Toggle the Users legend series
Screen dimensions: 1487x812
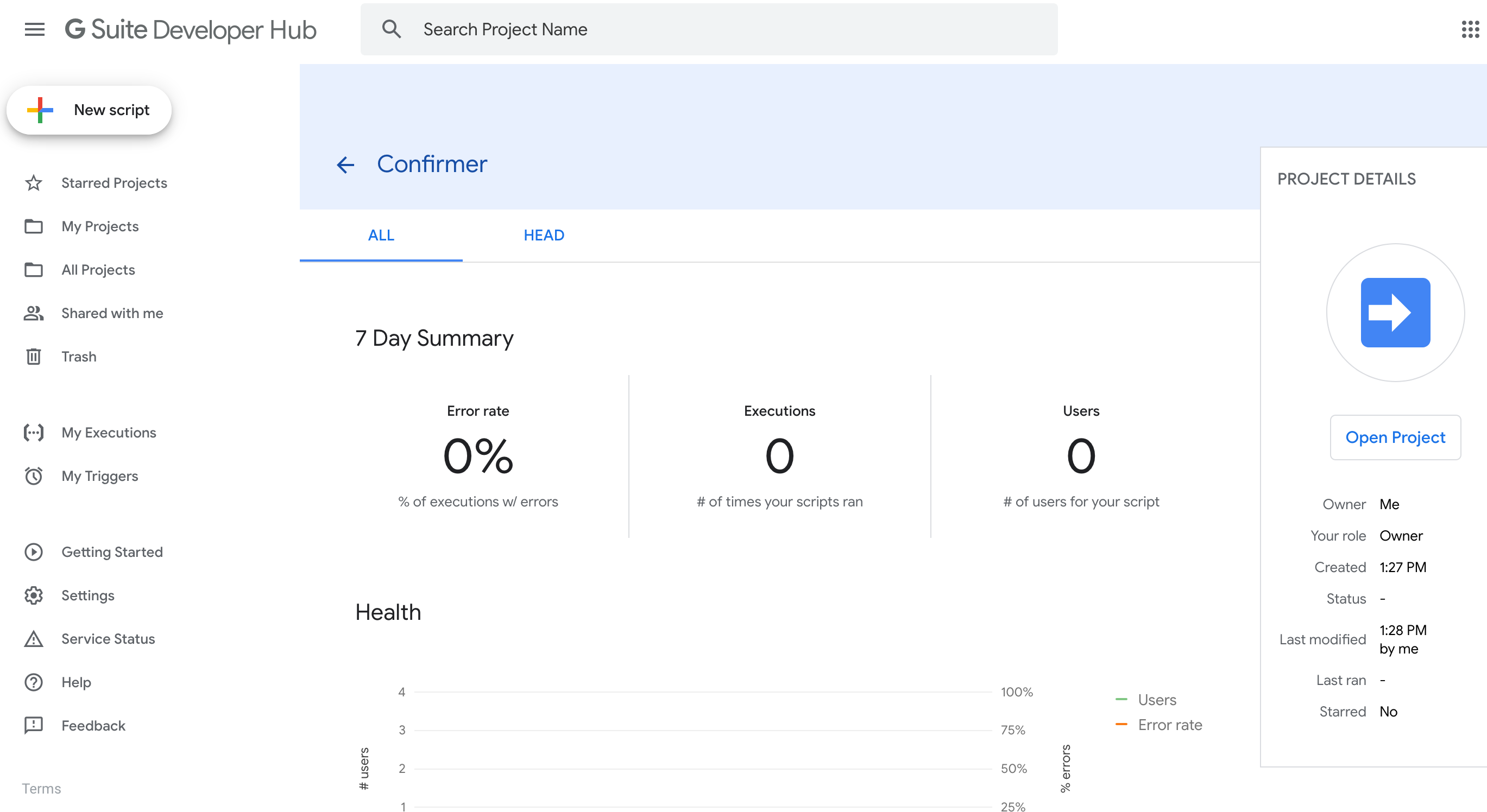[x=1157, y=700]
